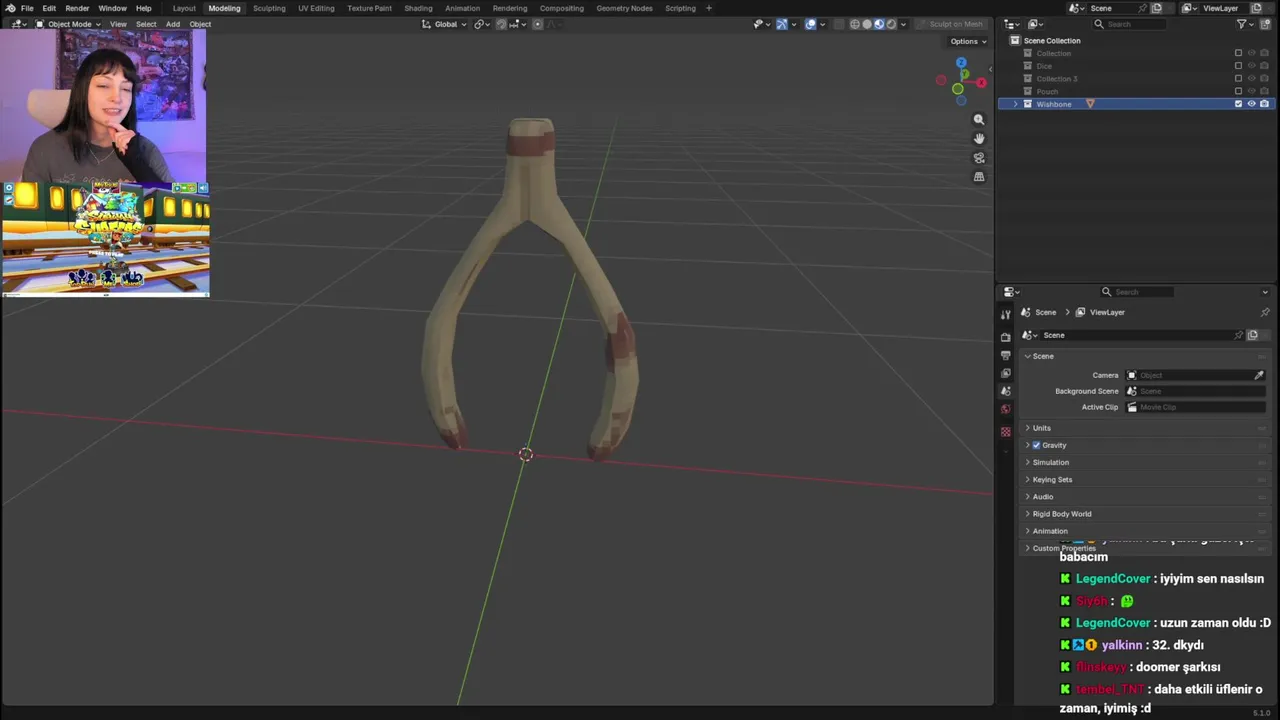Collapse the Scene panel
Image resolution: width=1280 pixels, height=720 pixels.
click(1043, 356)
